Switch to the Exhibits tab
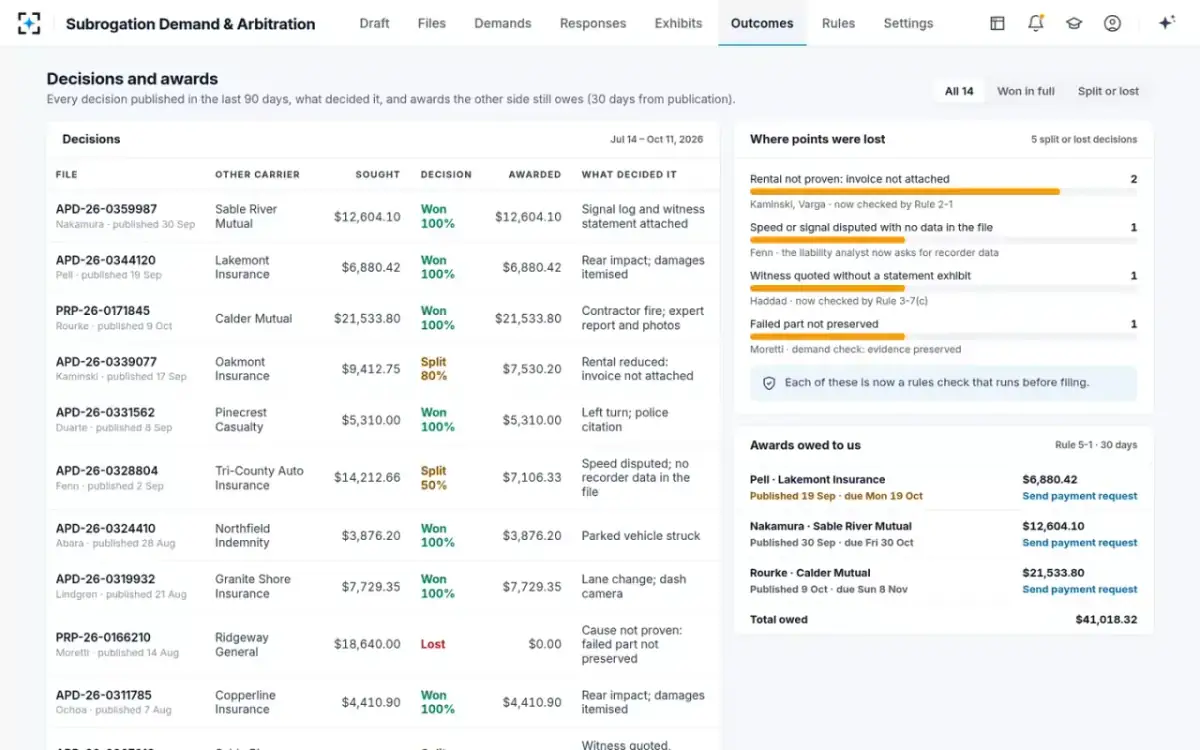This screenshot has height=750, width=1200. point(679,23)
